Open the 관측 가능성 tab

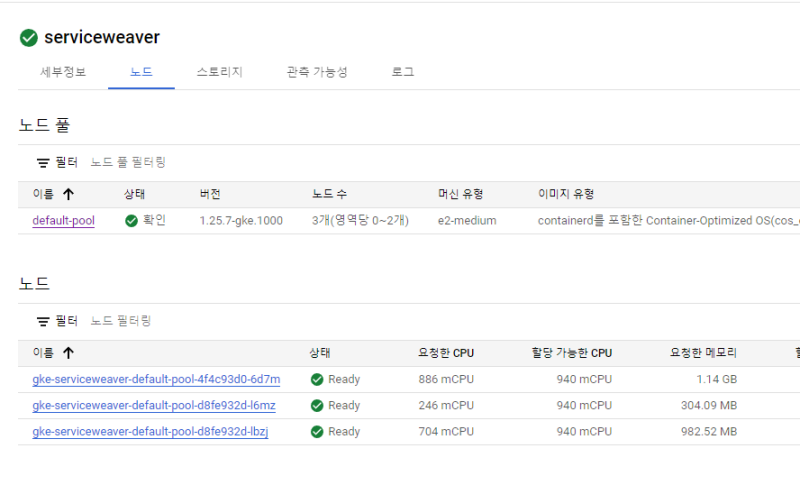tap(316, 72)
